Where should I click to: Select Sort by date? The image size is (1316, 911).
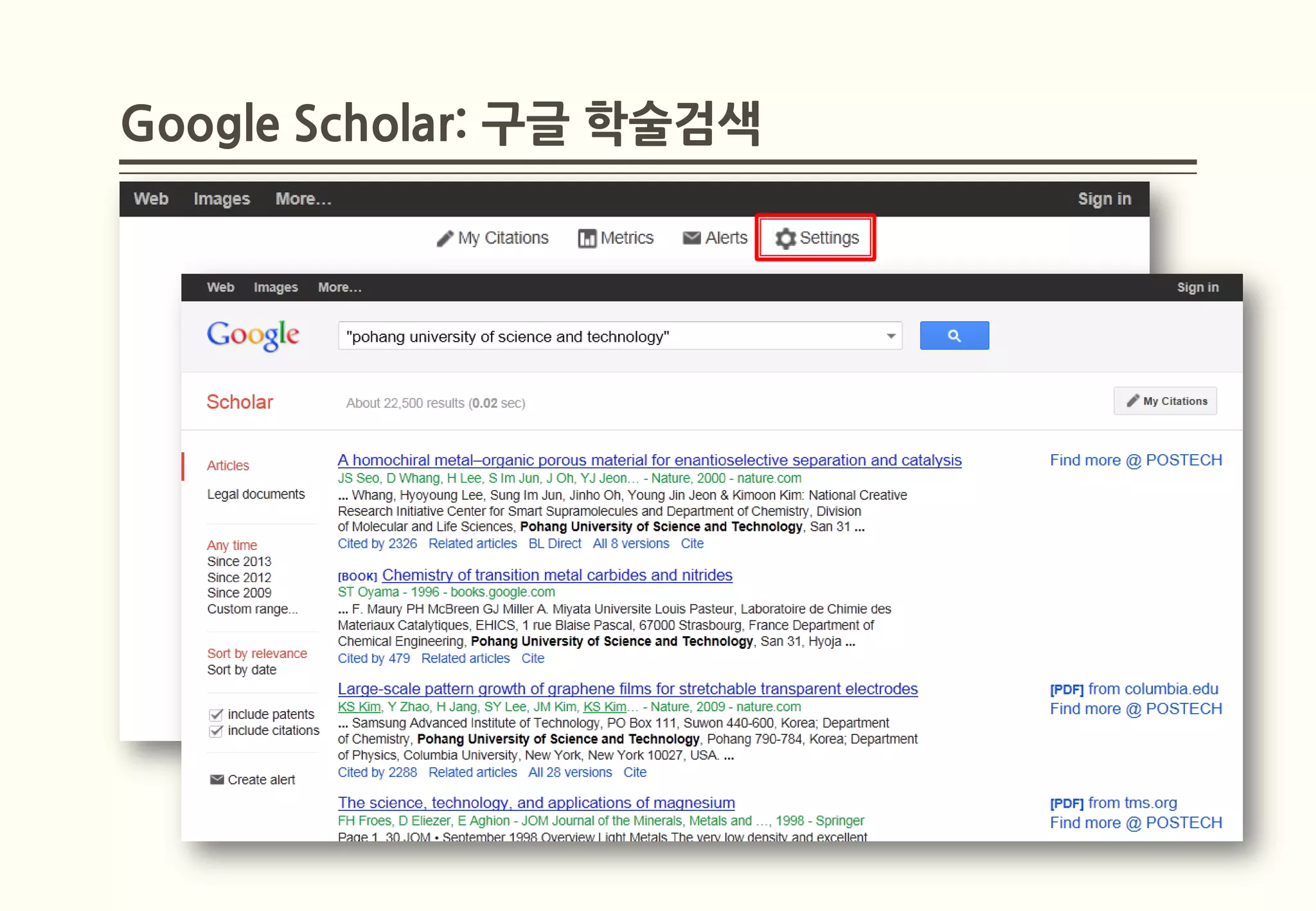(242, 669)
